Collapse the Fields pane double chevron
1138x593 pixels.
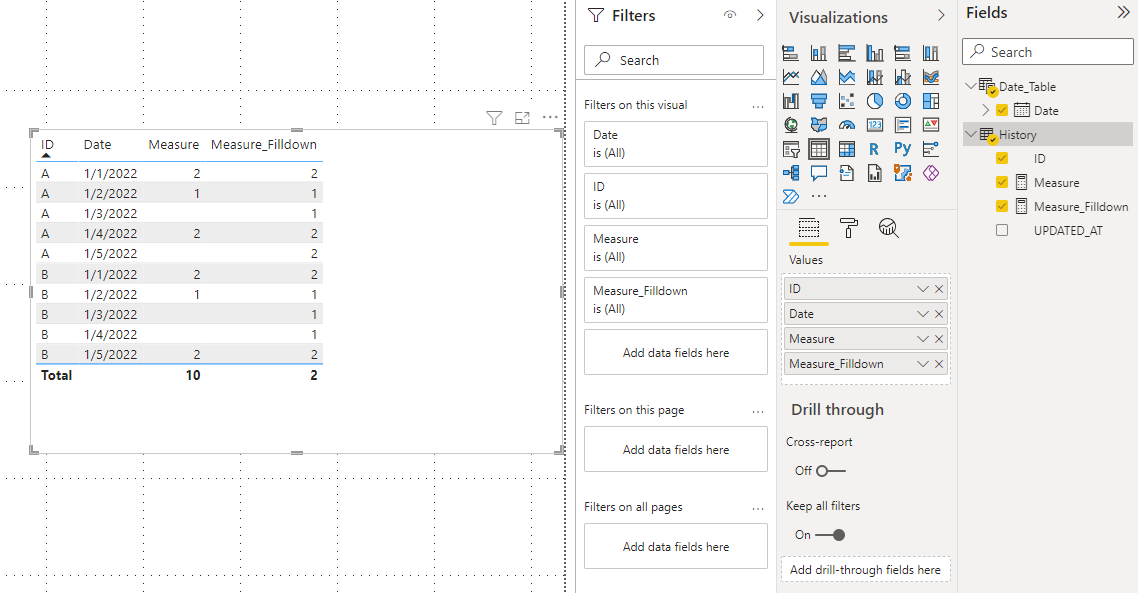(x=1123, y=12)
